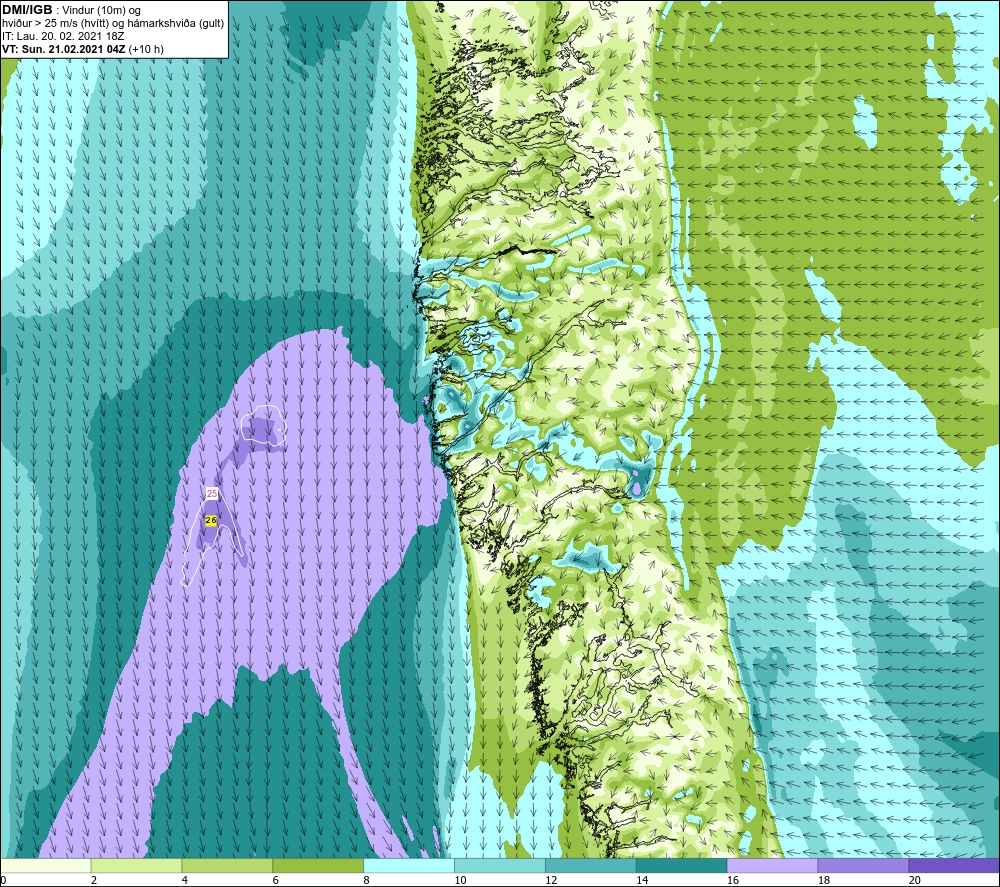Click the legend scale value 12

(x=551, y=880)
